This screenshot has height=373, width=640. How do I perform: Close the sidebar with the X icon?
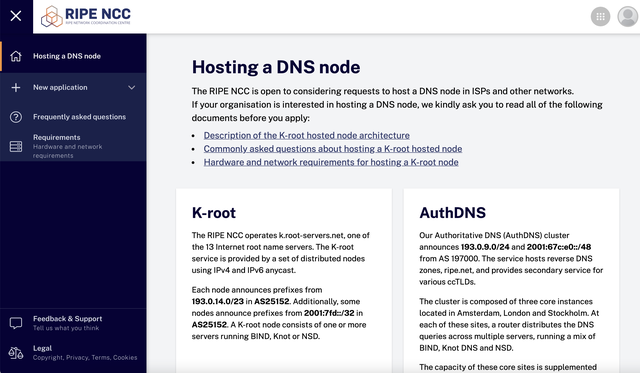point(16,16)
